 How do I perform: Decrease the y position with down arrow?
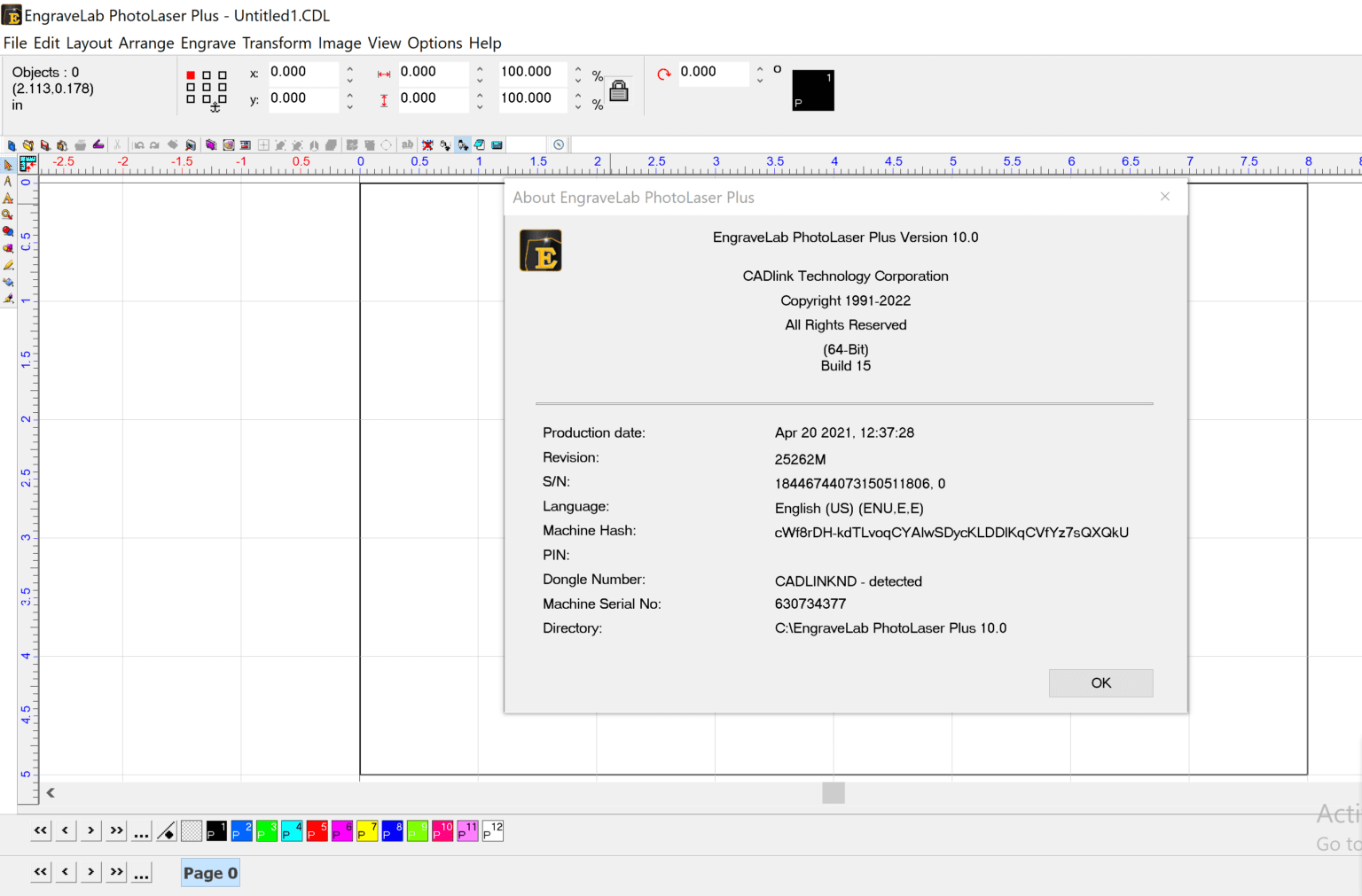tap(350, 107)
